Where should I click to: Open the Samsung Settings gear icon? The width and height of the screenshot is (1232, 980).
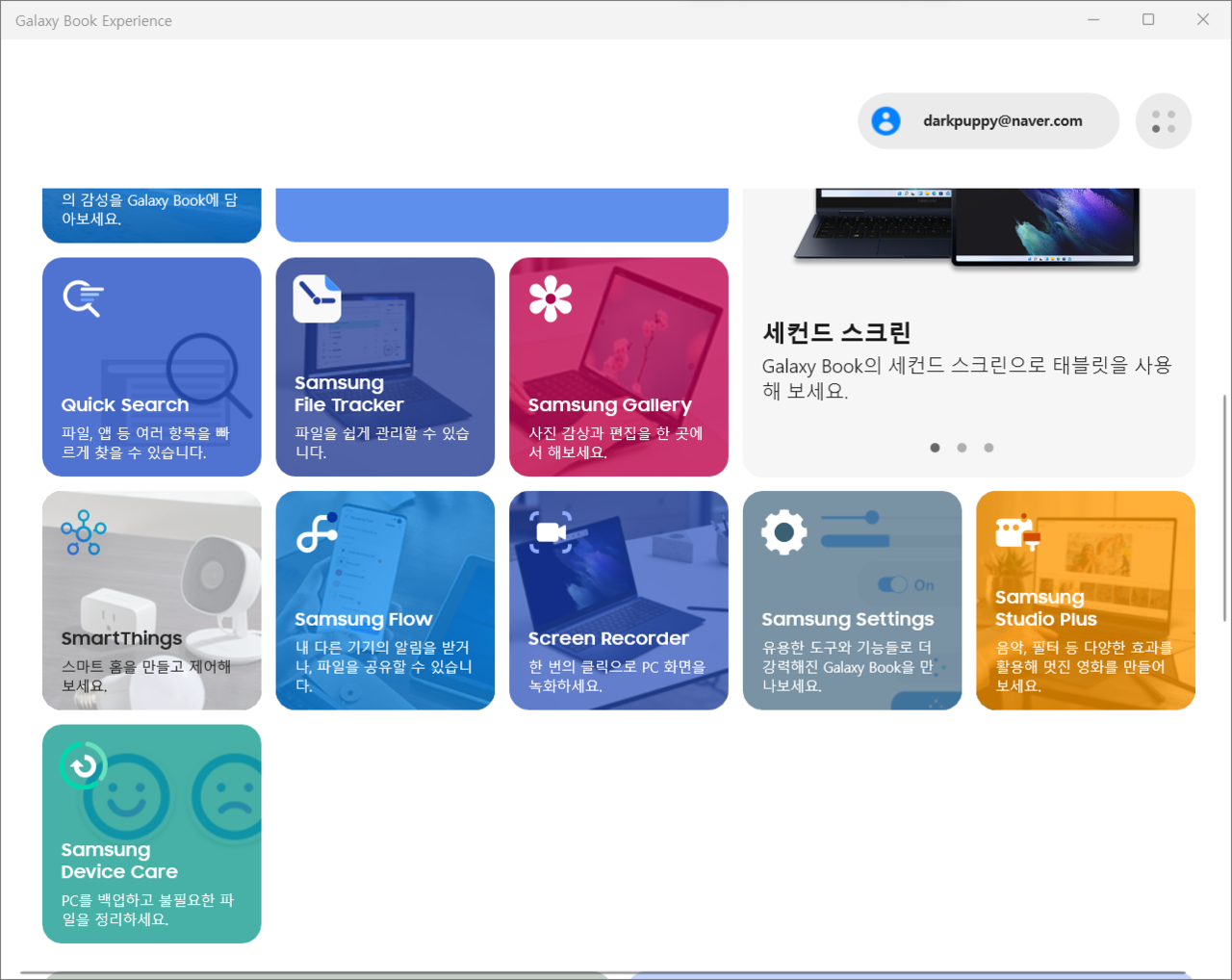783,532
